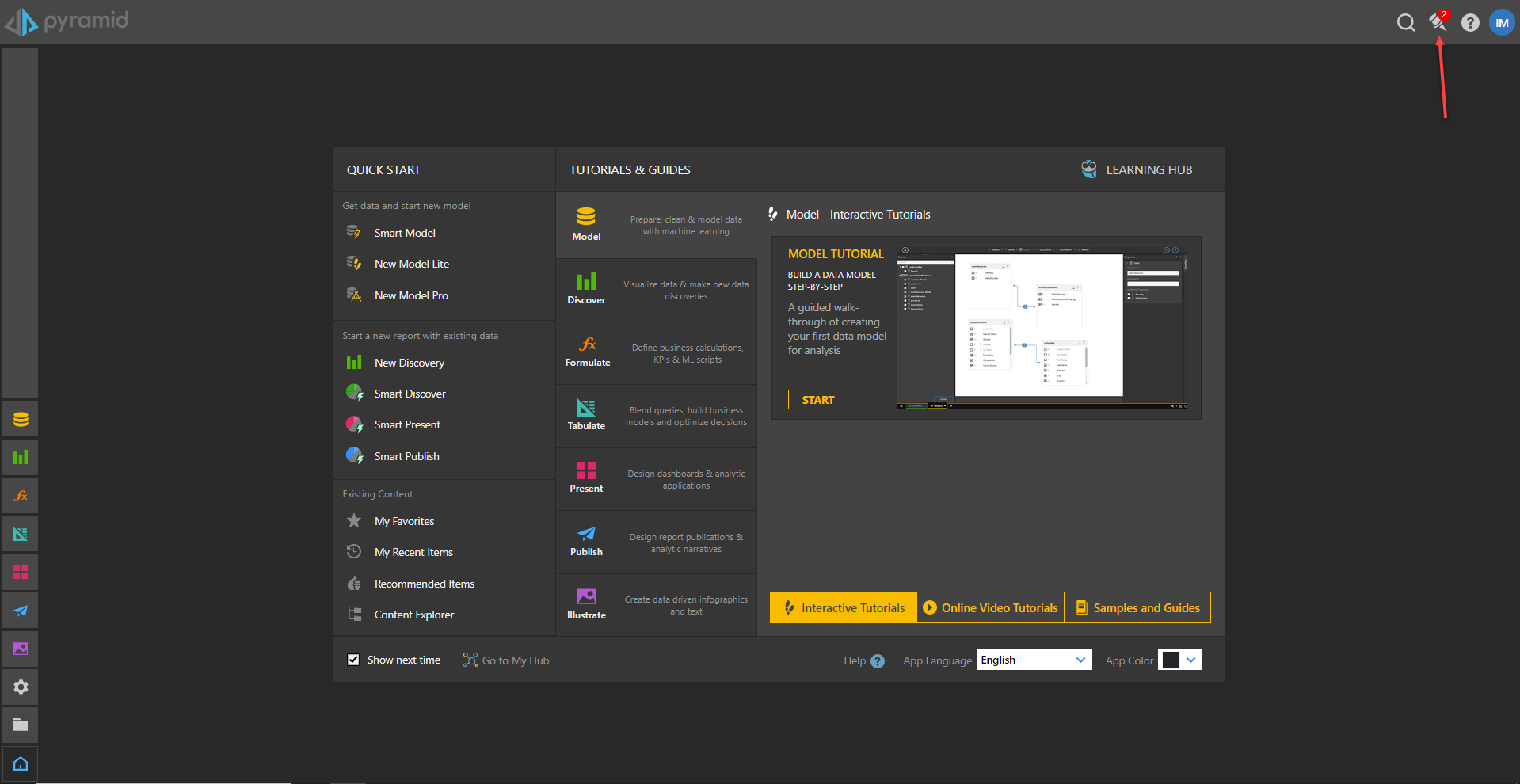Click the Recommended Items thumbs-up icon
Viewport: 1520px width, 784px height.
[354, 583]
